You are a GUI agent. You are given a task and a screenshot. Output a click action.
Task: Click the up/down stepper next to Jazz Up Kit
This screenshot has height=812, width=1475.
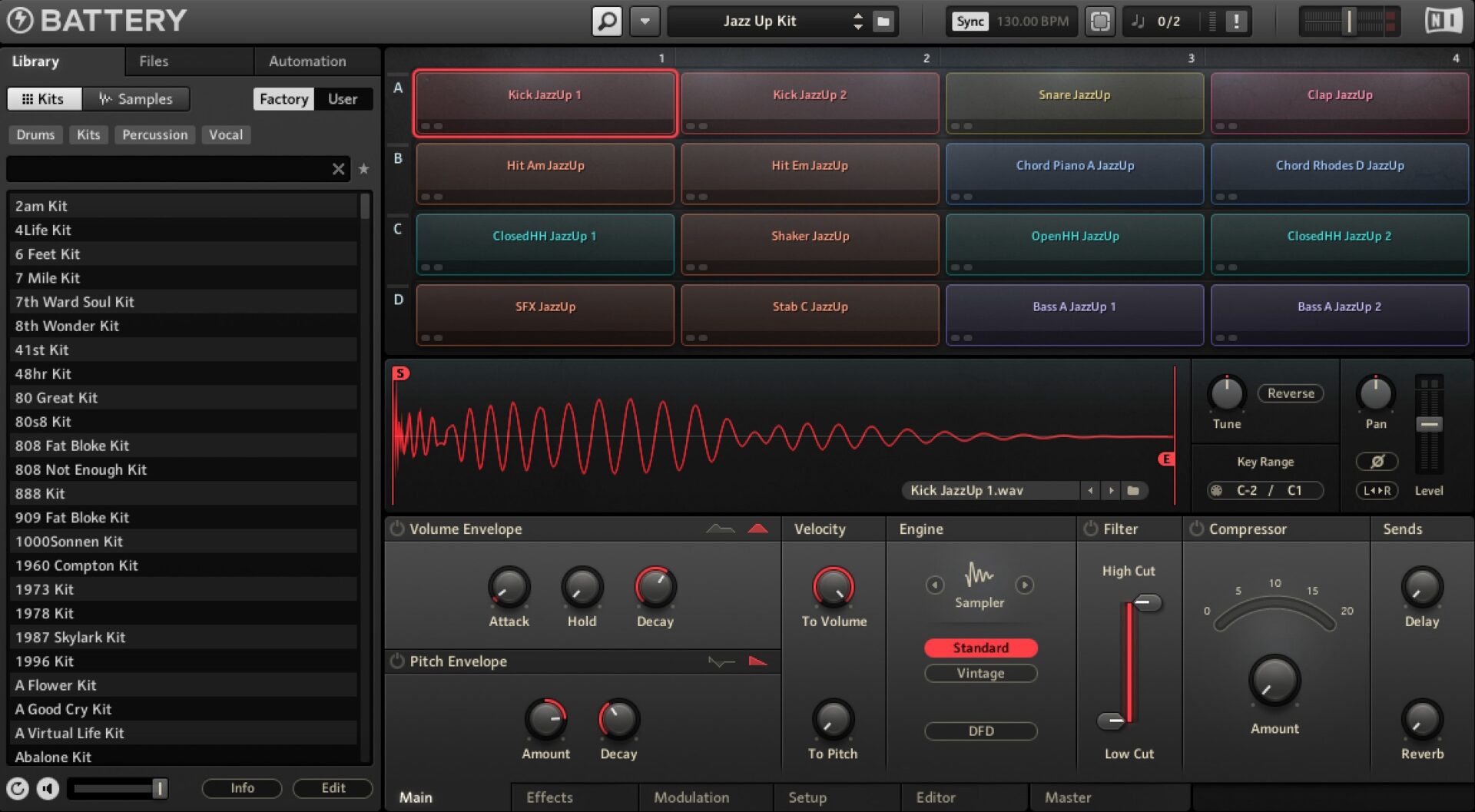(x=857, y=21)
